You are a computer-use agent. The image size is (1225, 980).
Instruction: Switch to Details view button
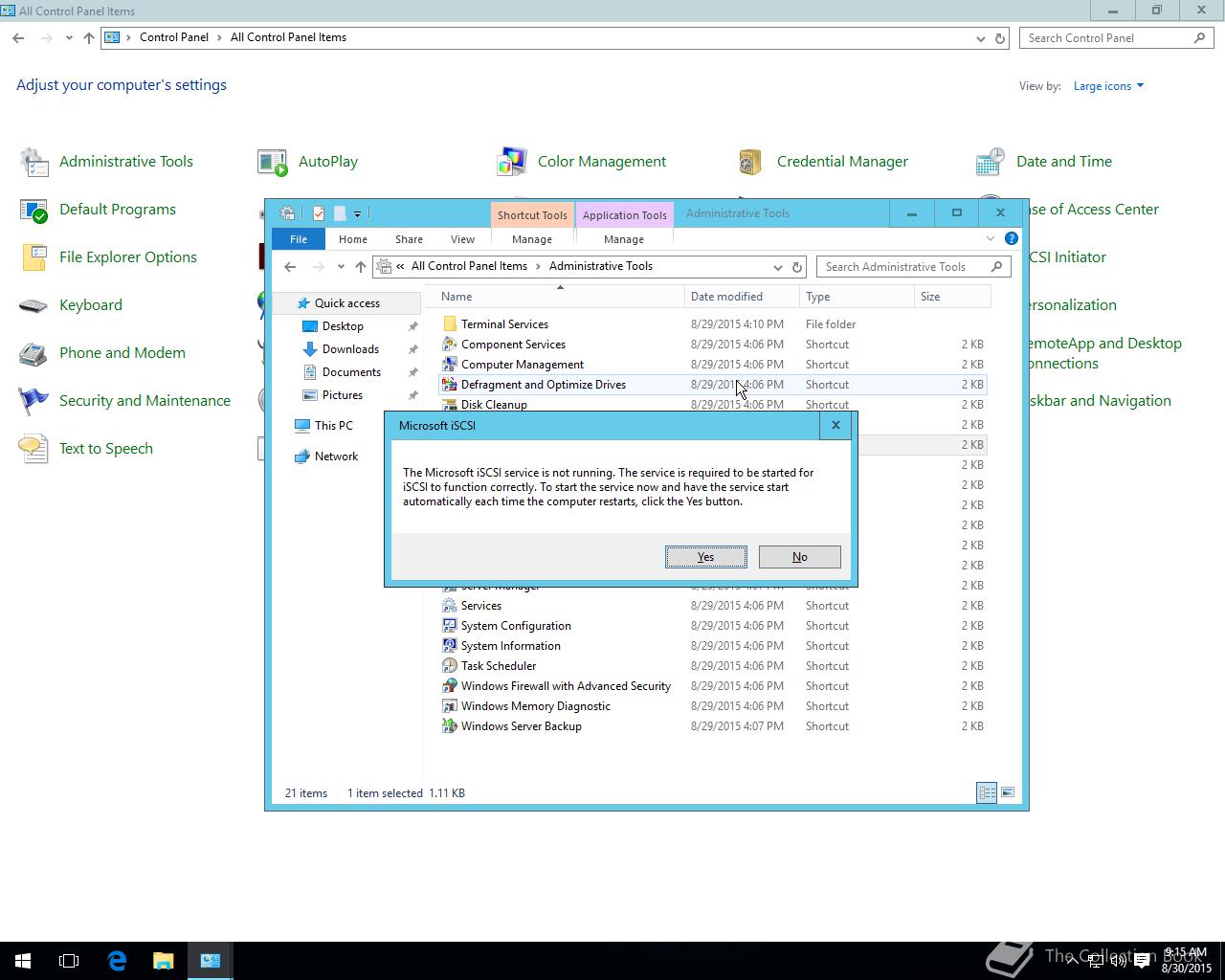987,792
